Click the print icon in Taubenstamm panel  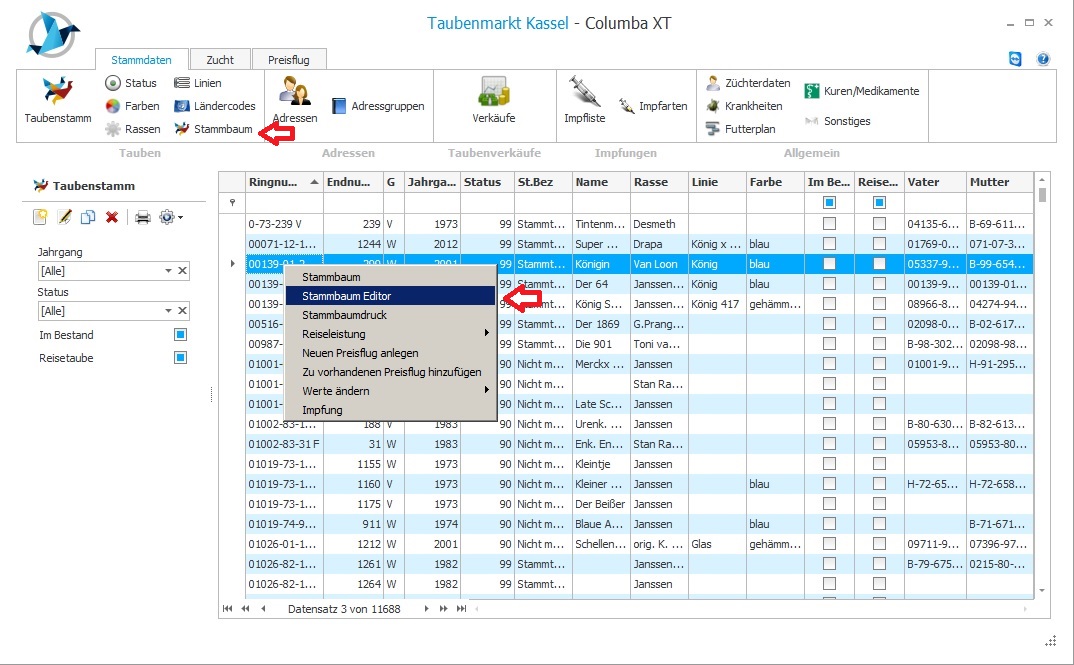tap(142, 217)
